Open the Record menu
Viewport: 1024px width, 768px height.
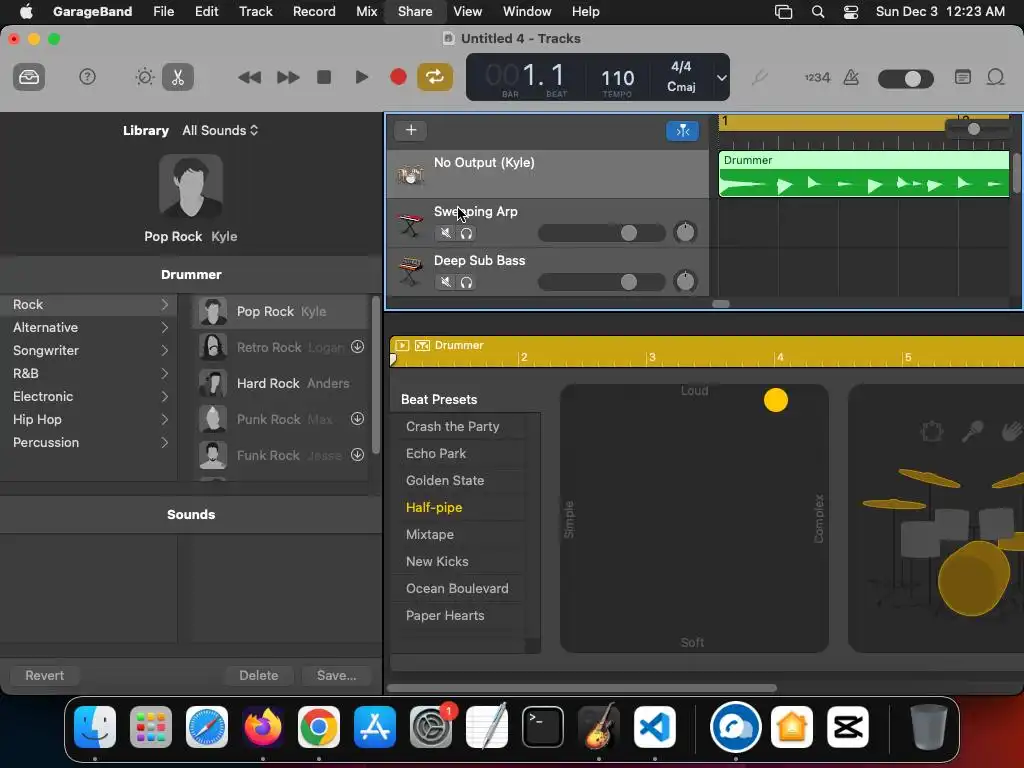tap(314, 11)
